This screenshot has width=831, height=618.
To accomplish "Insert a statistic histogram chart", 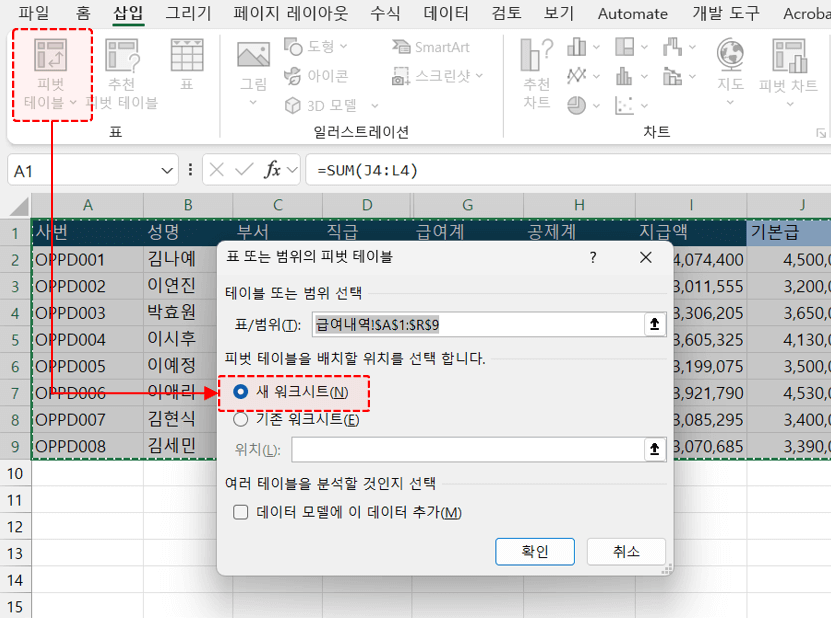I will [624, 76].
